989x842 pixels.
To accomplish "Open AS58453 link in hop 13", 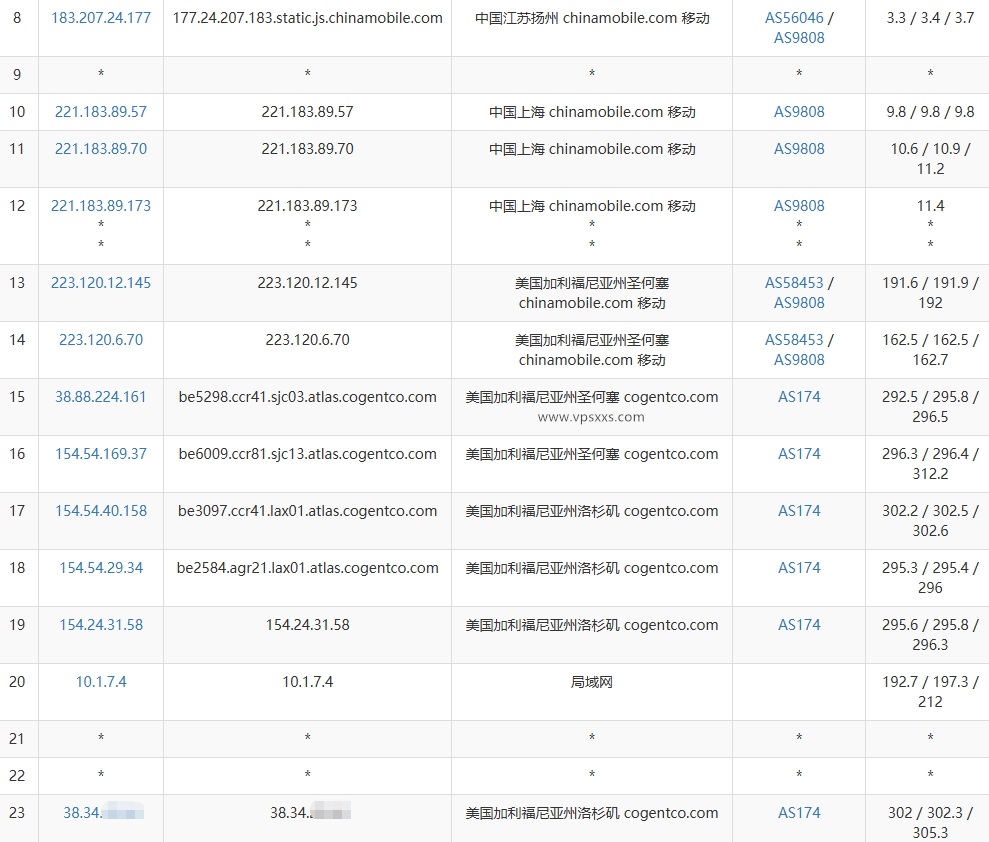I will click(x=794, y=283).
